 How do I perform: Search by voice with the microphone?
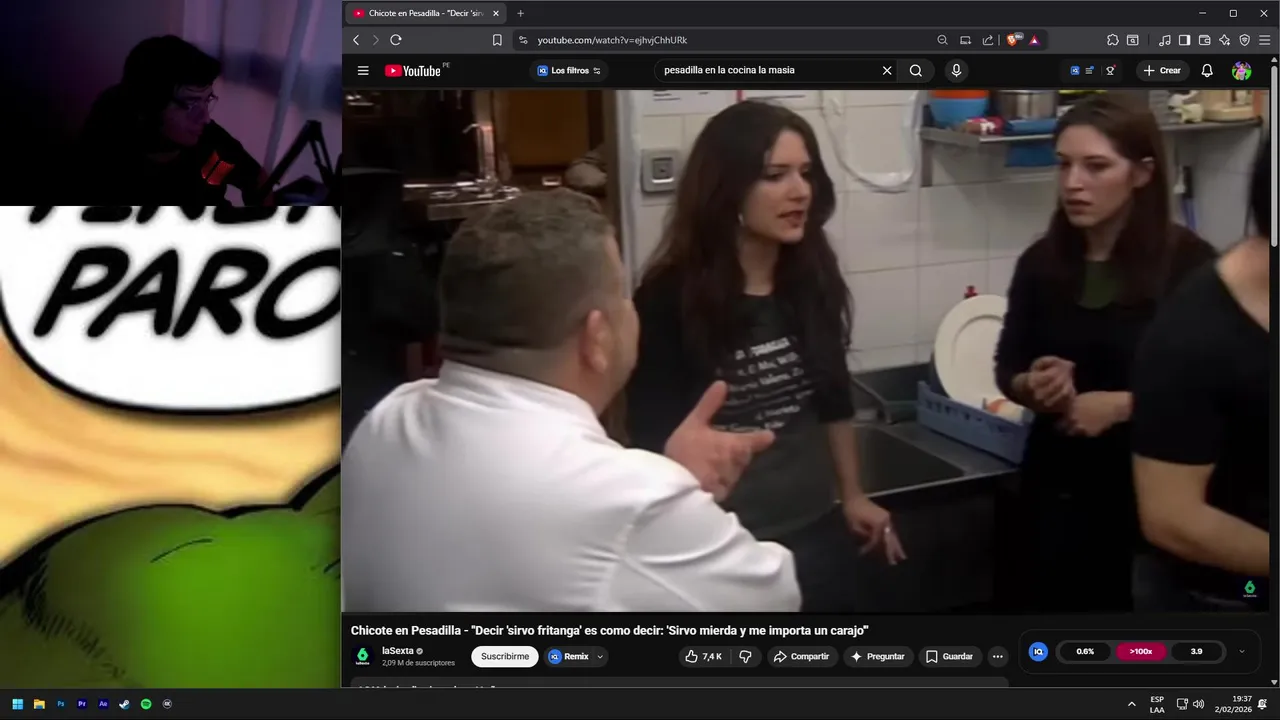pos(956,70)
